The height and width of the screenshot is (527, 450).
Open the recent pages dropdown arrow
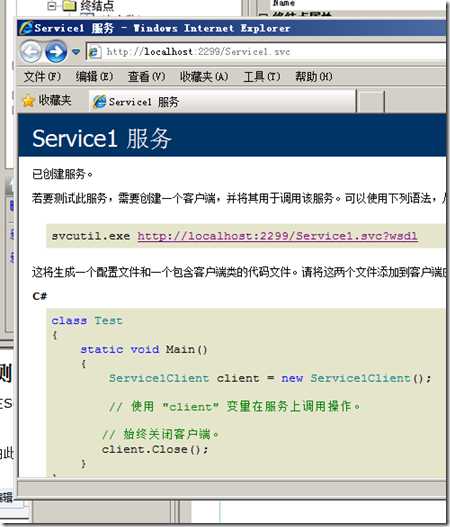point(76,52)
